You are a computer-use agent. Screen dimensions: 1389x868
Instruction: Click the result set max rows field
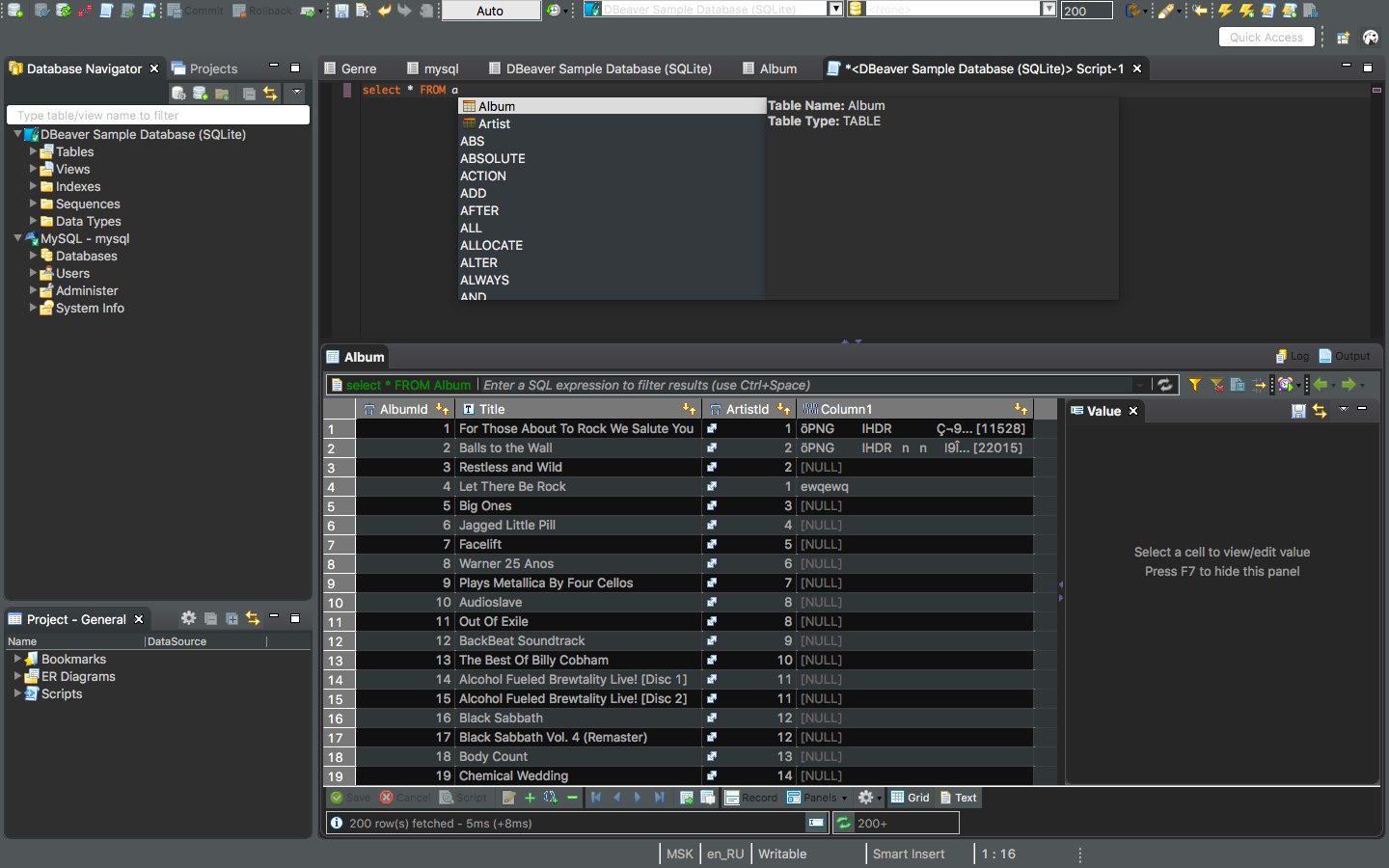tap(1086, 11)
